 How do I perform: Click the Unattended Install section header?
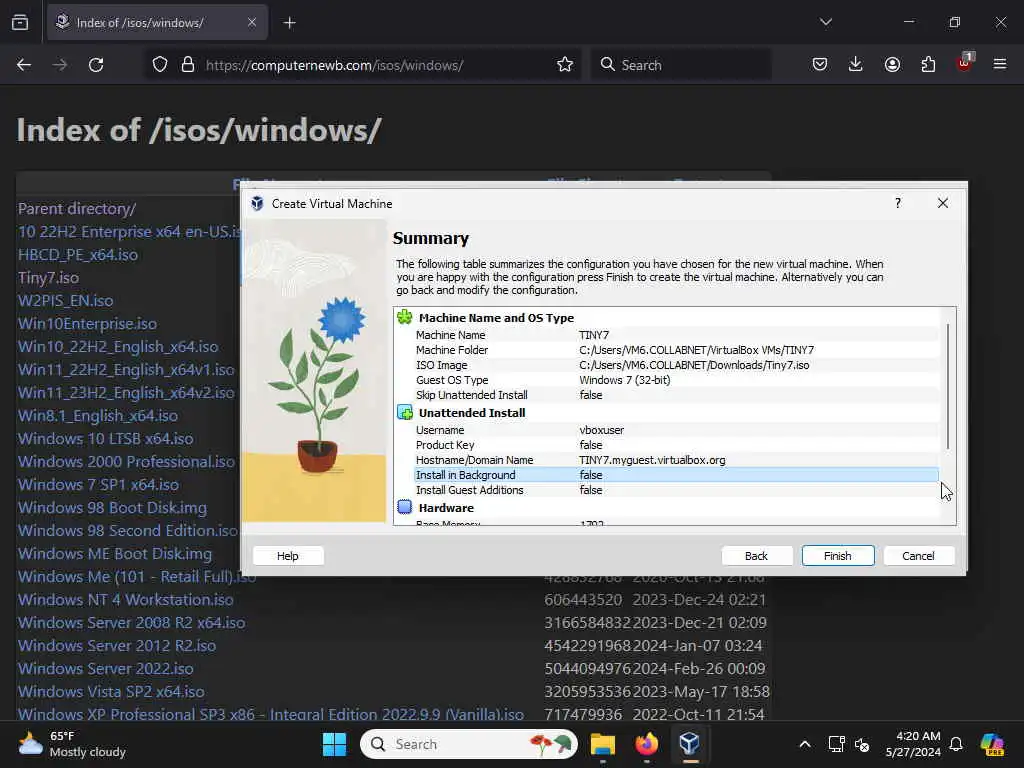coord(472,413)
